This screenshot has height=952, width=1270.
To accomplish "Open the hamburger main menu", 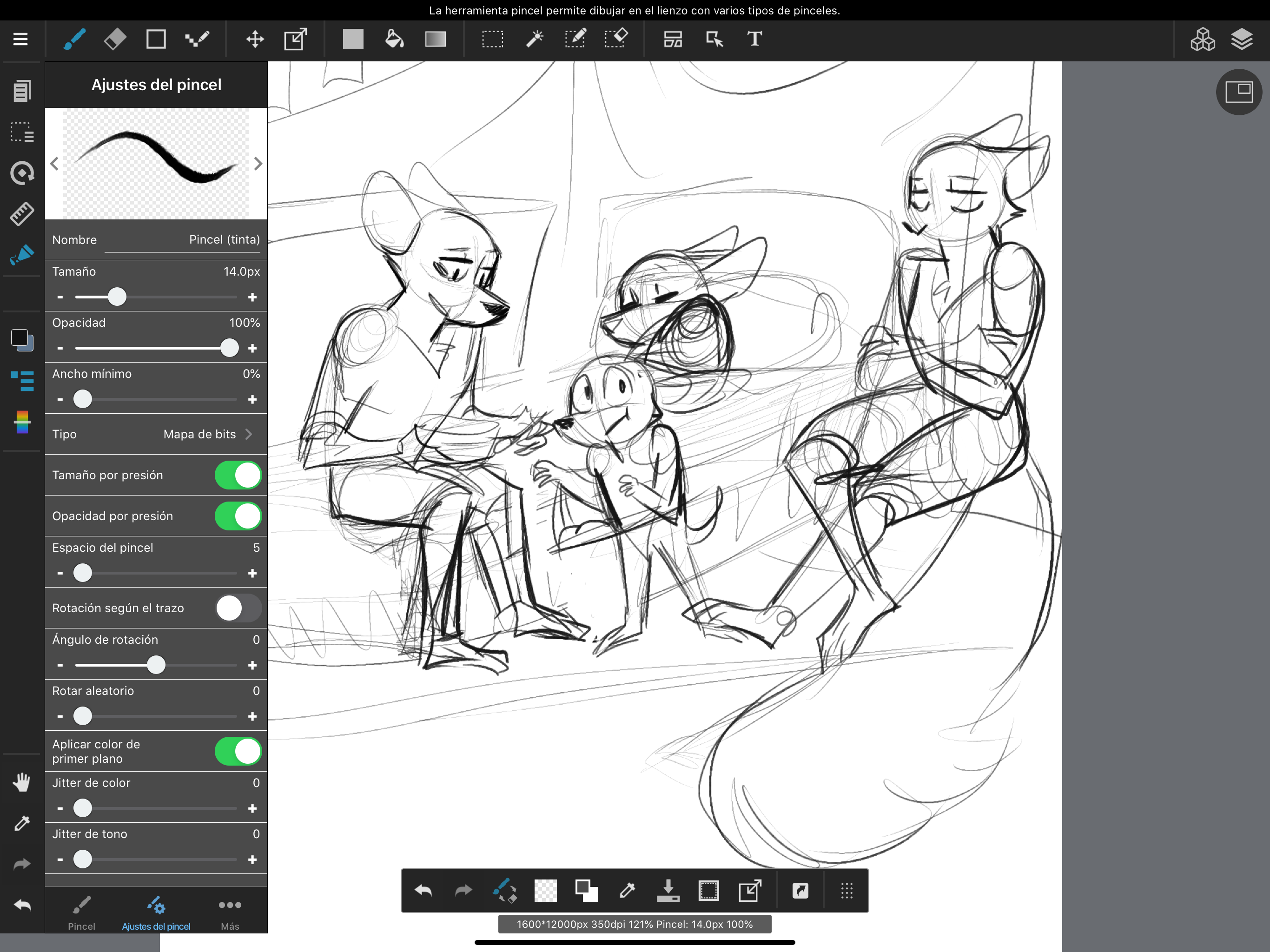I will pos(20,39).
